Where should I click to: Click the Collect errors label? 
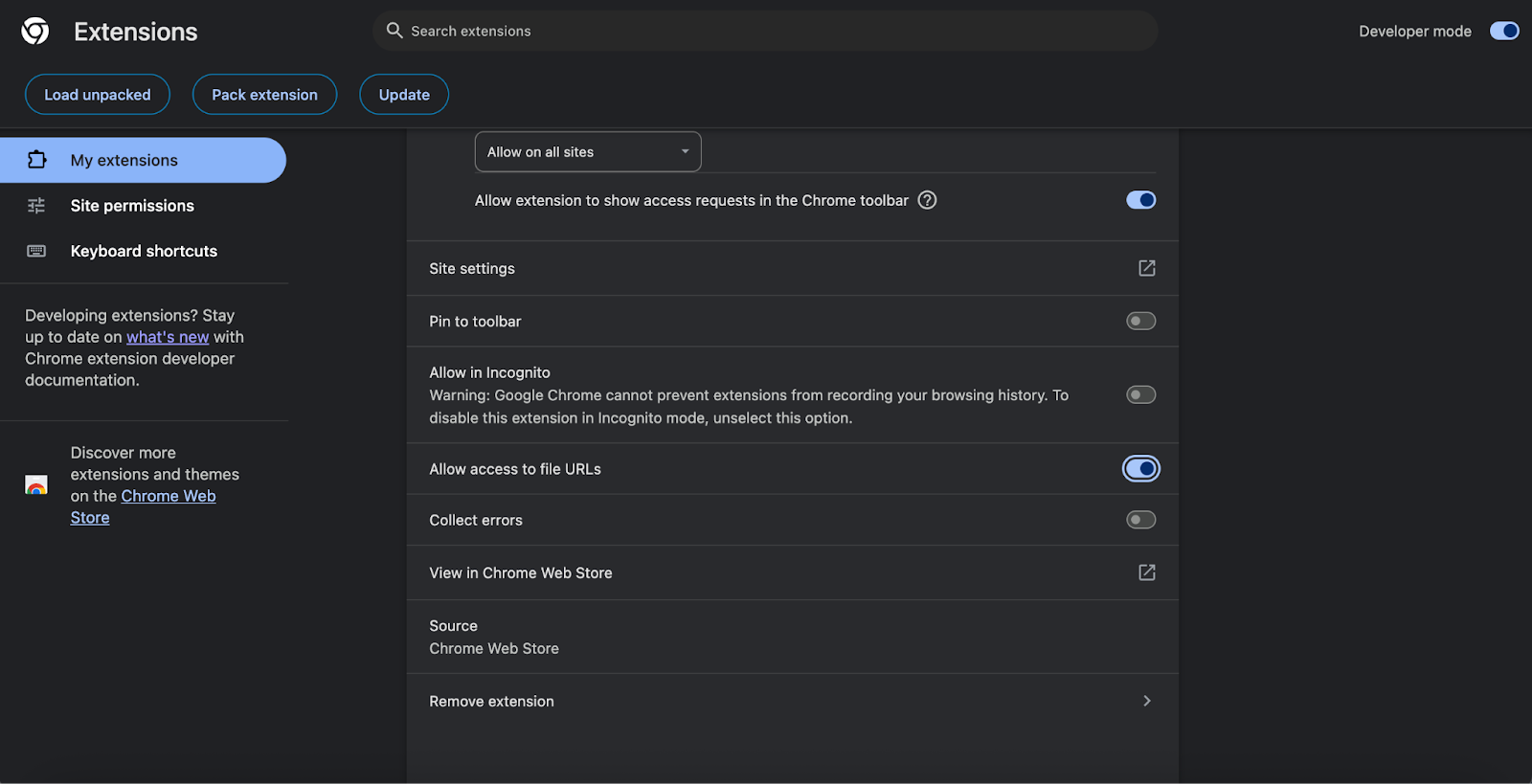click(x=476, y=520)
